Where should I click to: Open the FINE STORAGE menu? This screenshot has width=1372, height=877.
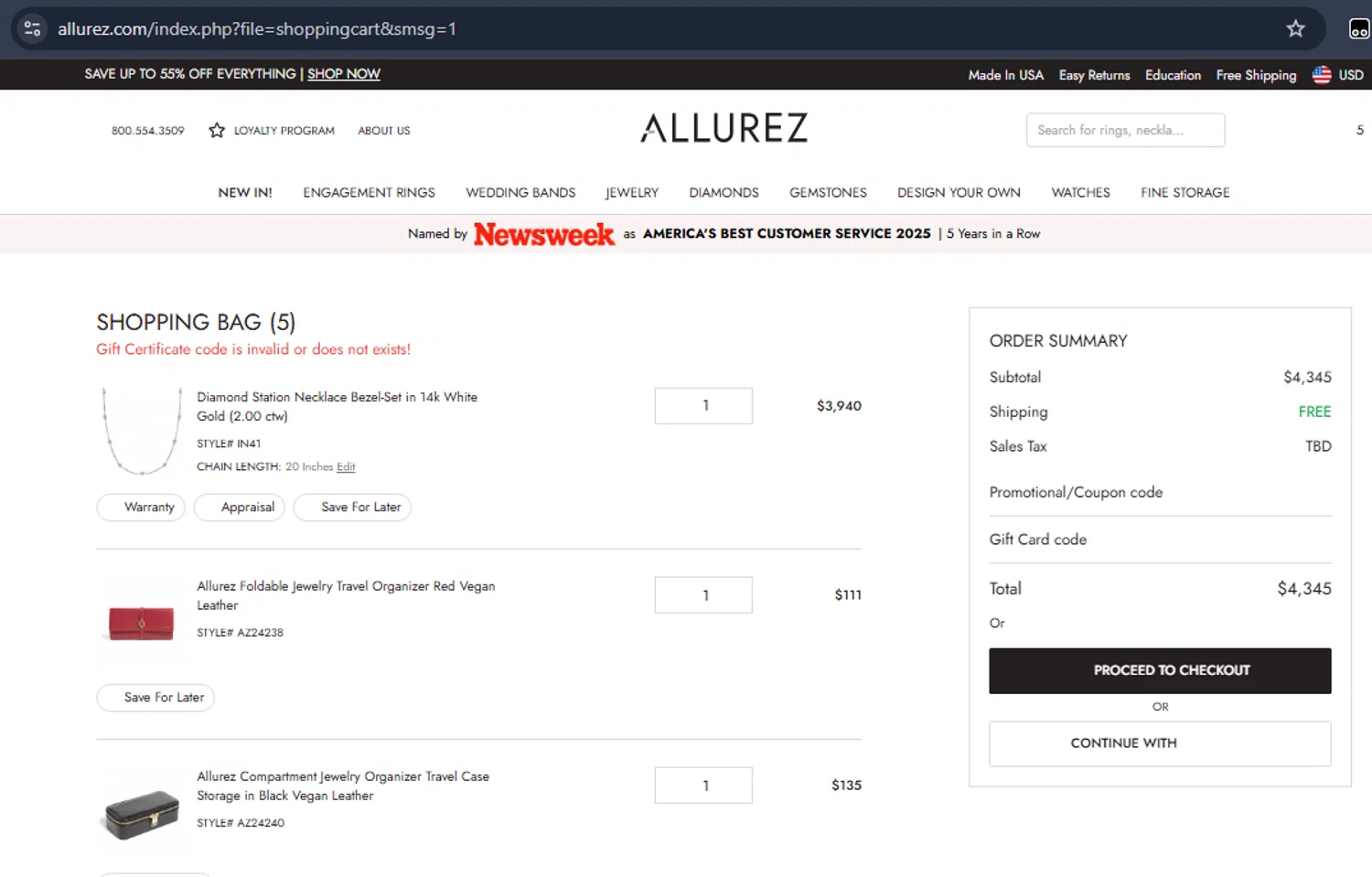coord(1184,192)
